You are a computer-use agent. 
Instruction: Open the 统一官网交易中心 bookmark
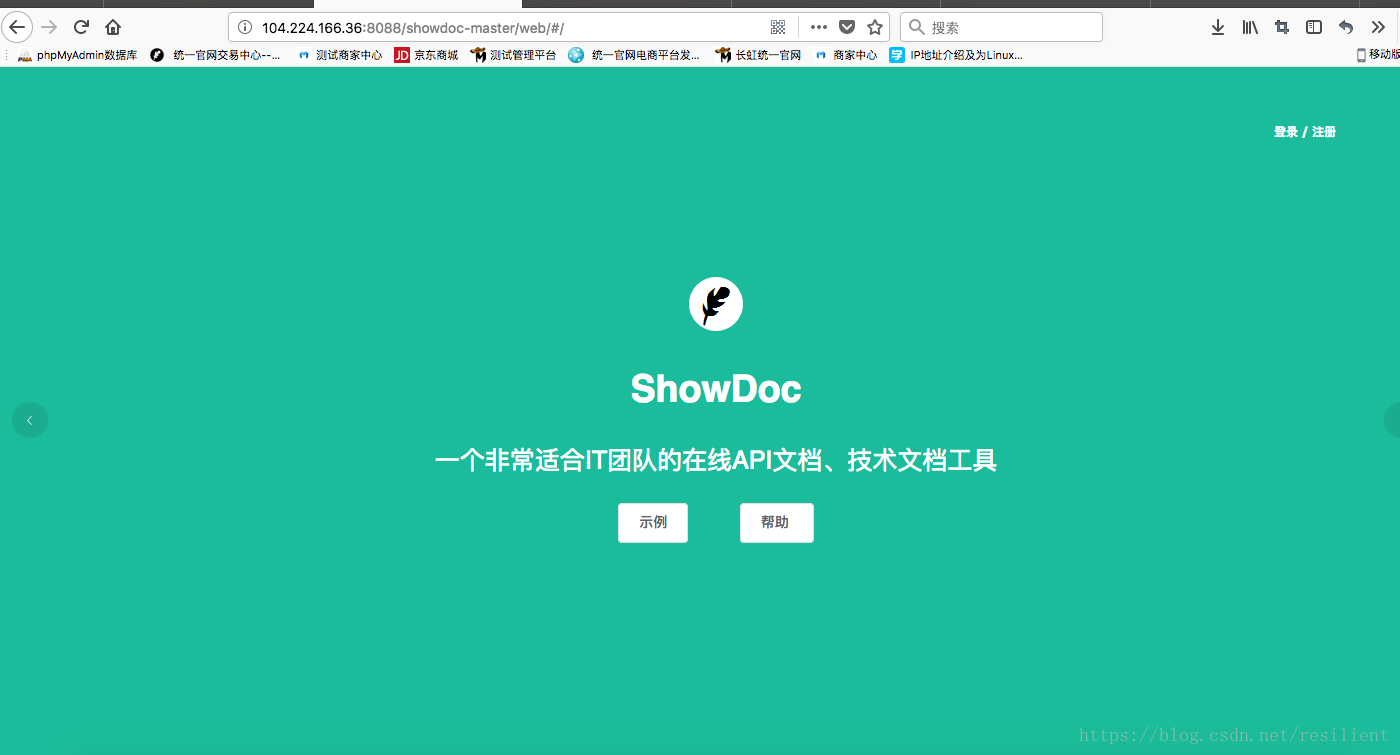[x=216, y=55]
